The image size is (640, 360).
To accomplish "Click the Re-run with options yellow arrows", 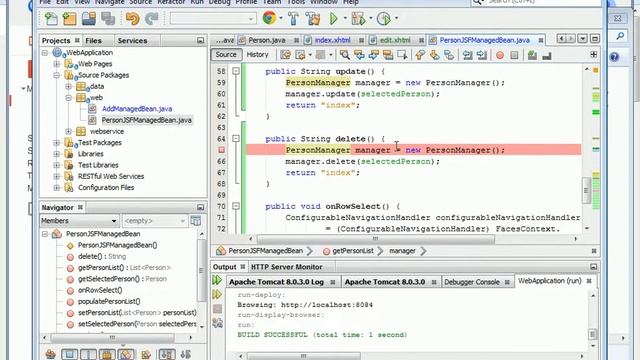I will 217,294.
